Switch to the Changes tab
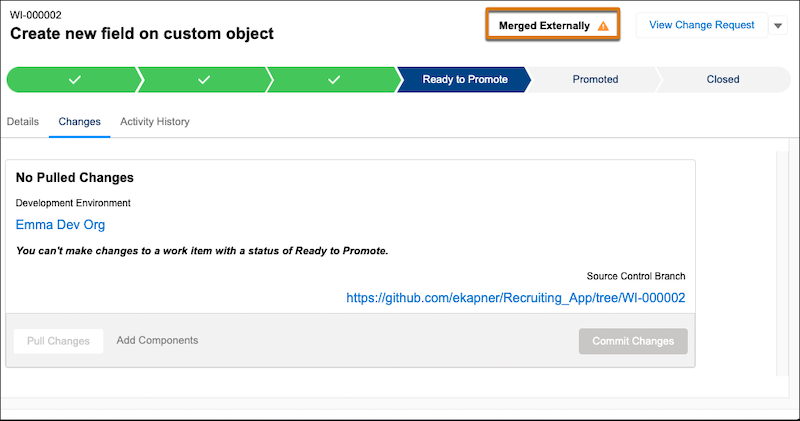800x421 pixels. click(80, 121)
